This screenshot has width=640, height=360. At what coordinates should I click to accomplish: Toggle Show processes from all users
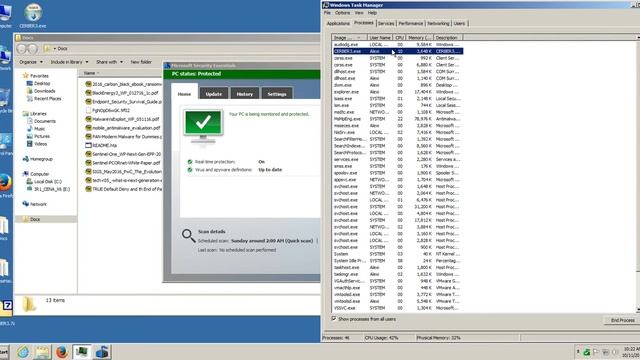tap(334, 319)
